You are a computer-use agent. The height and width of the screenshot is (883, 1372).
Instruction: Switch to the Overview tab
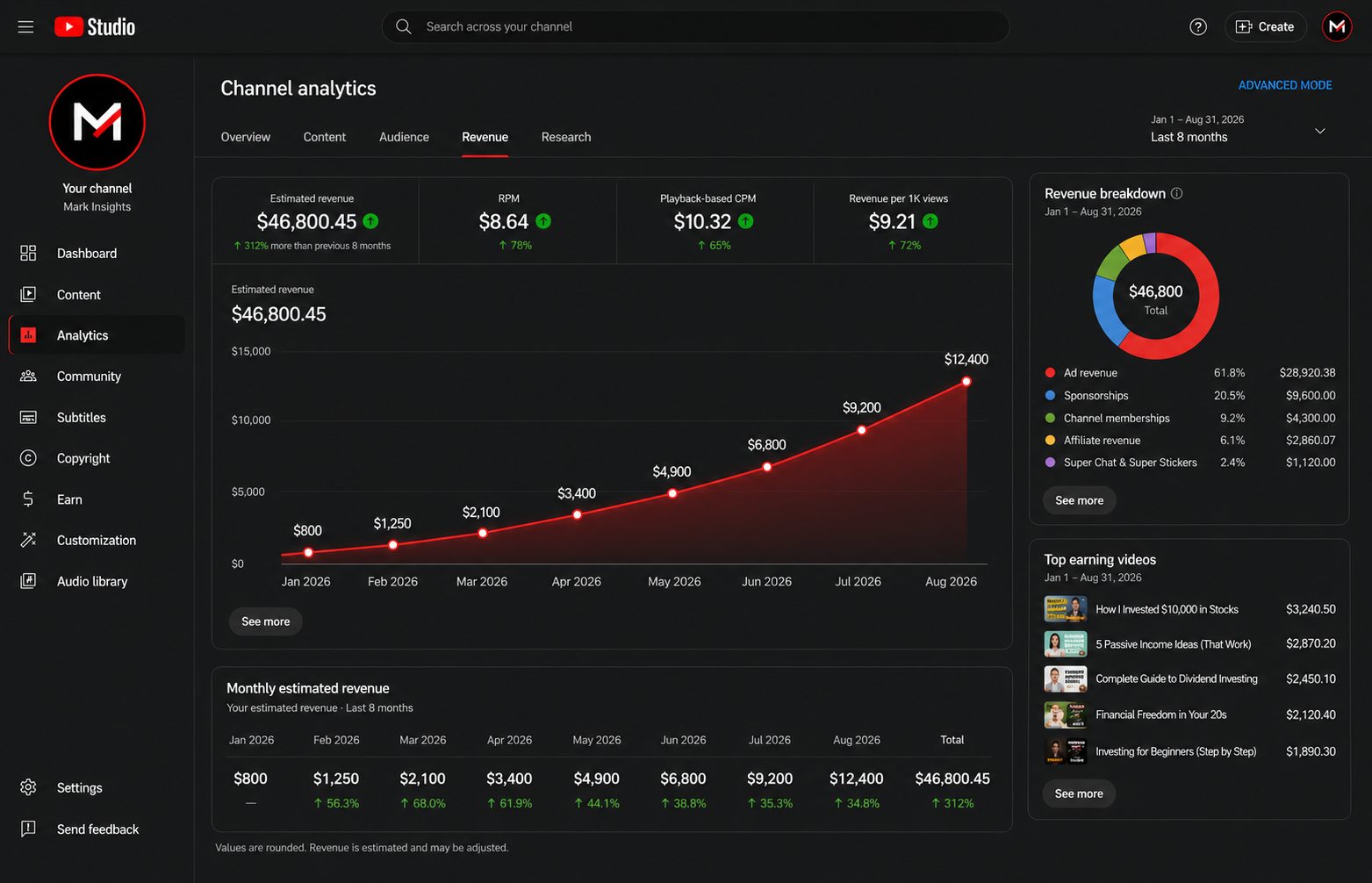click(246, 137)
